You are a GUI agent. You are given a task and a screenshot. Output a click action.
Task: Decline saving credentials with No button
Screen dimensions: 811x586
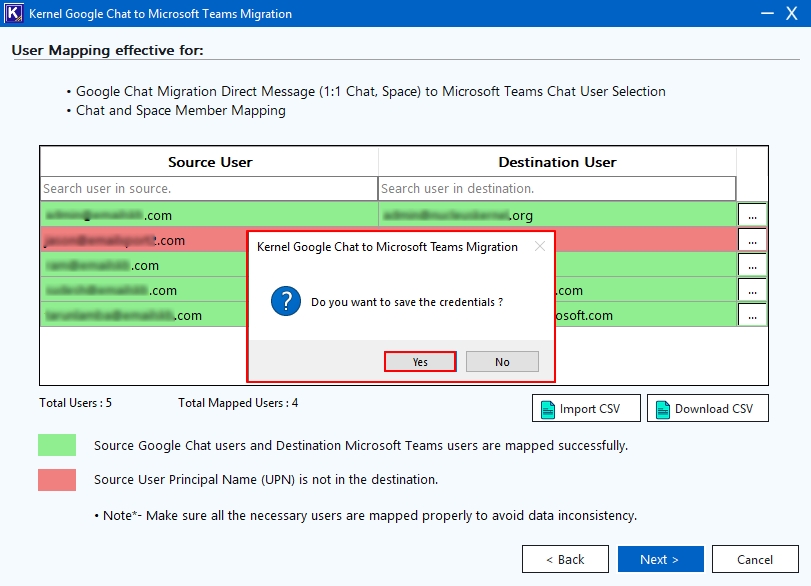coord(502,362)
